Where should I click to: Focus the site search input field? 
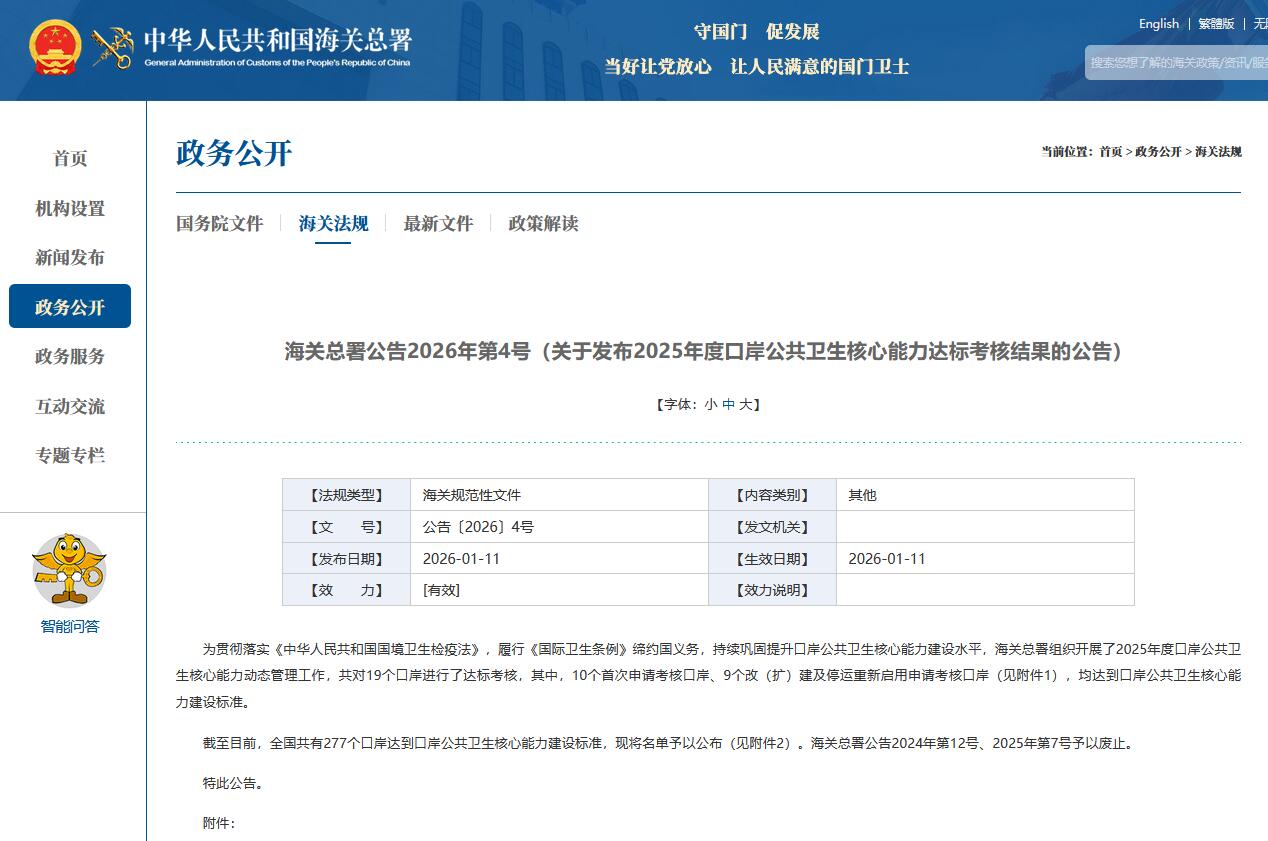pos(1178,62)
